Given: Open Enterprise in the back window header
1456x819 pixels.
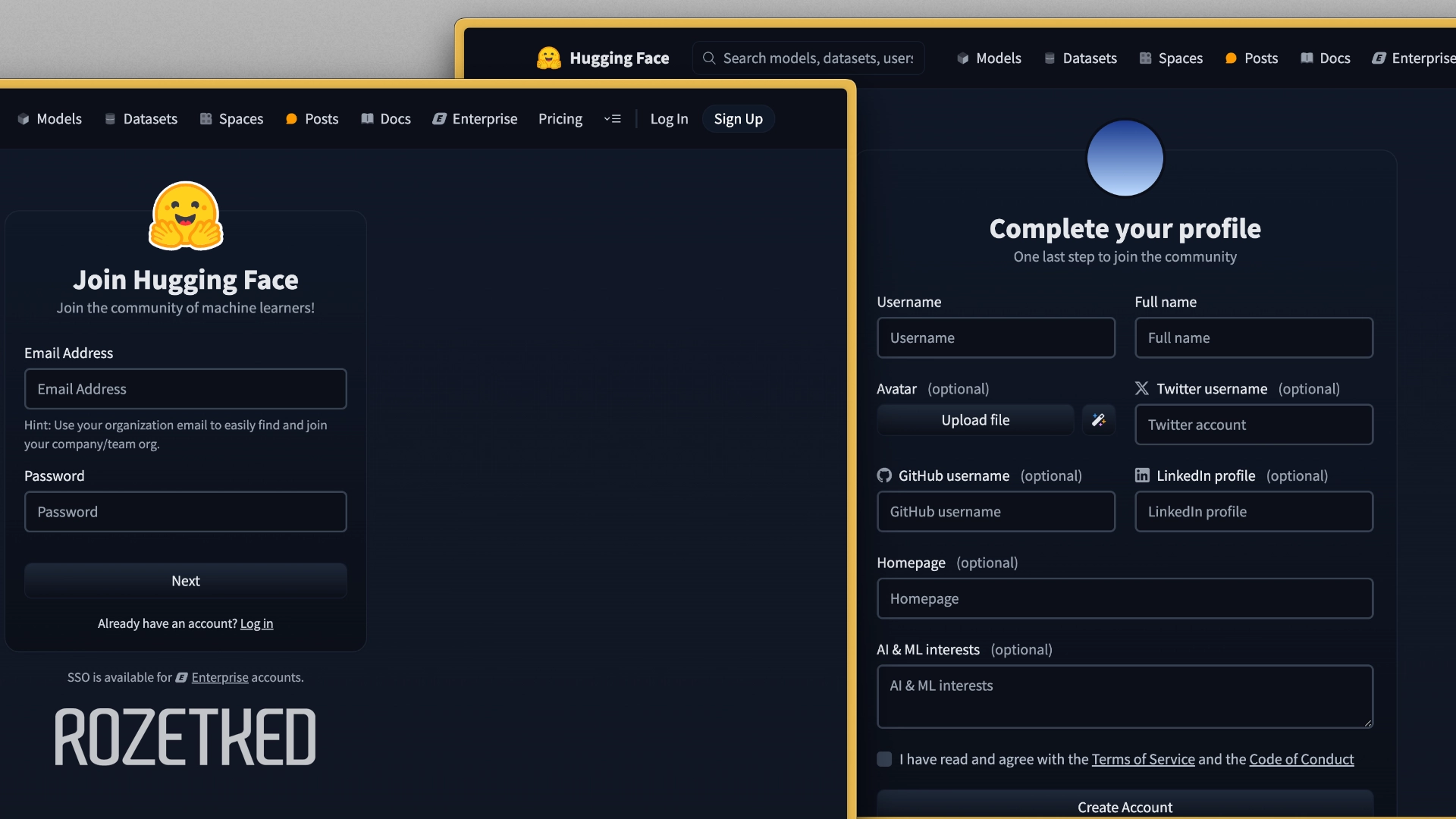Looking at the screenshot, I should (x=1414, y=58).
